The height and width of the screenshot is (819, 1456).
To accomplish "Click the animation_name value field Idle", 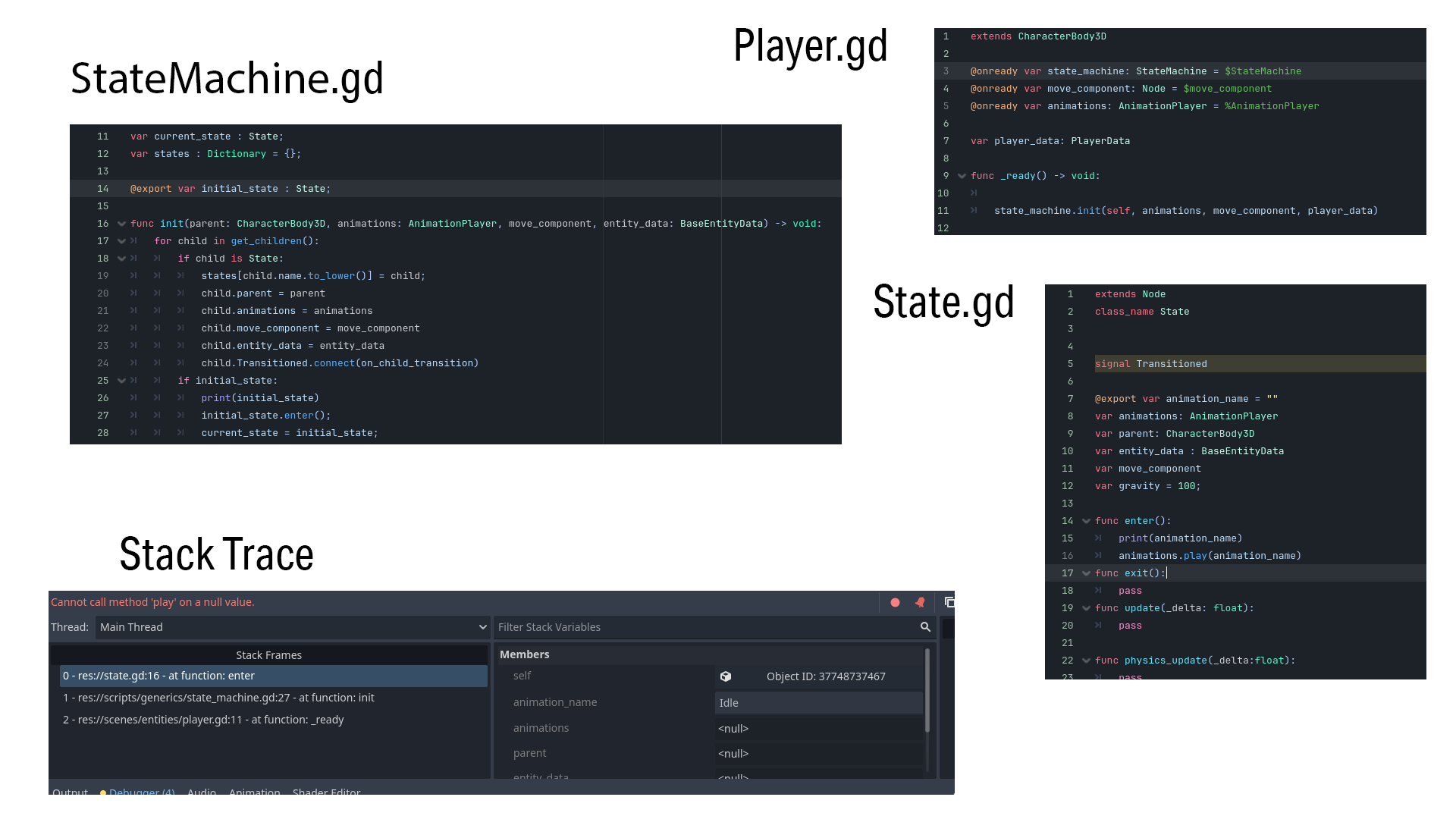I will click(819, 703).
